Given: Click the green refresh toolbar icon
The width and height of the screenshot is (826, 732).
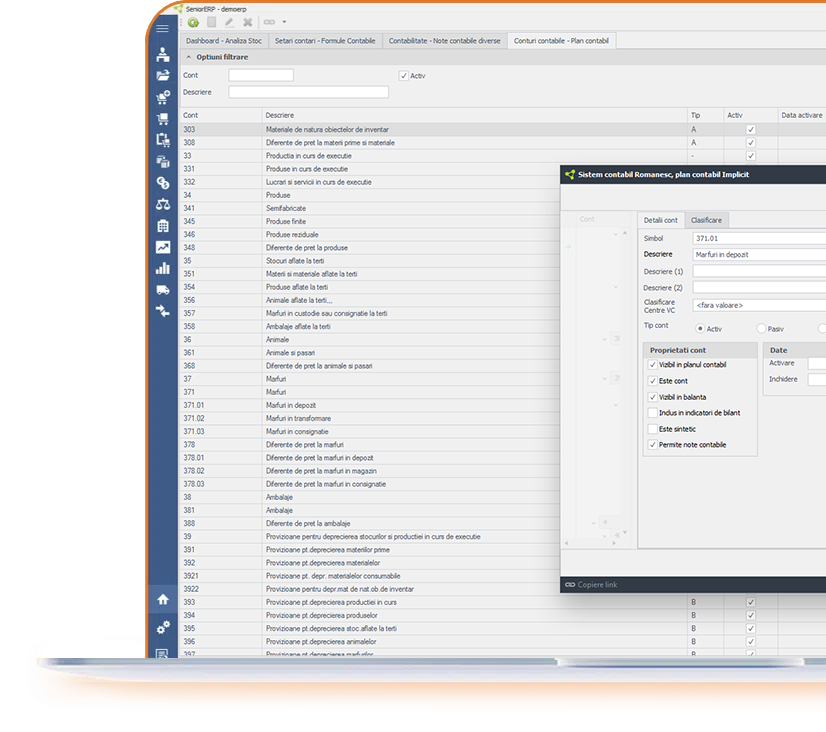Looking at the screenshot, I should (x=193, y=22).
